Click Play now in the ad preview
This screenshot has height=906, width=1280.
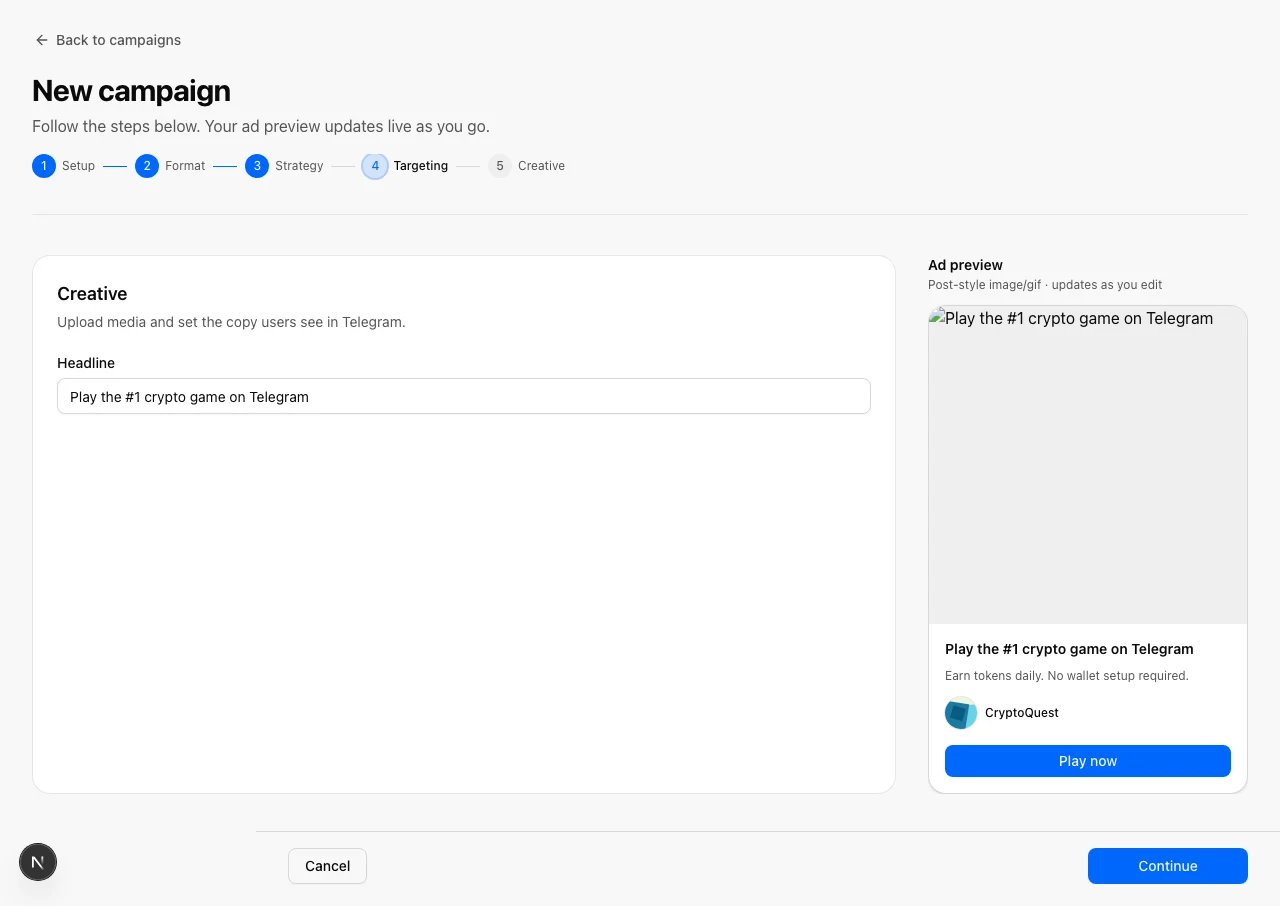[1088, 761]
